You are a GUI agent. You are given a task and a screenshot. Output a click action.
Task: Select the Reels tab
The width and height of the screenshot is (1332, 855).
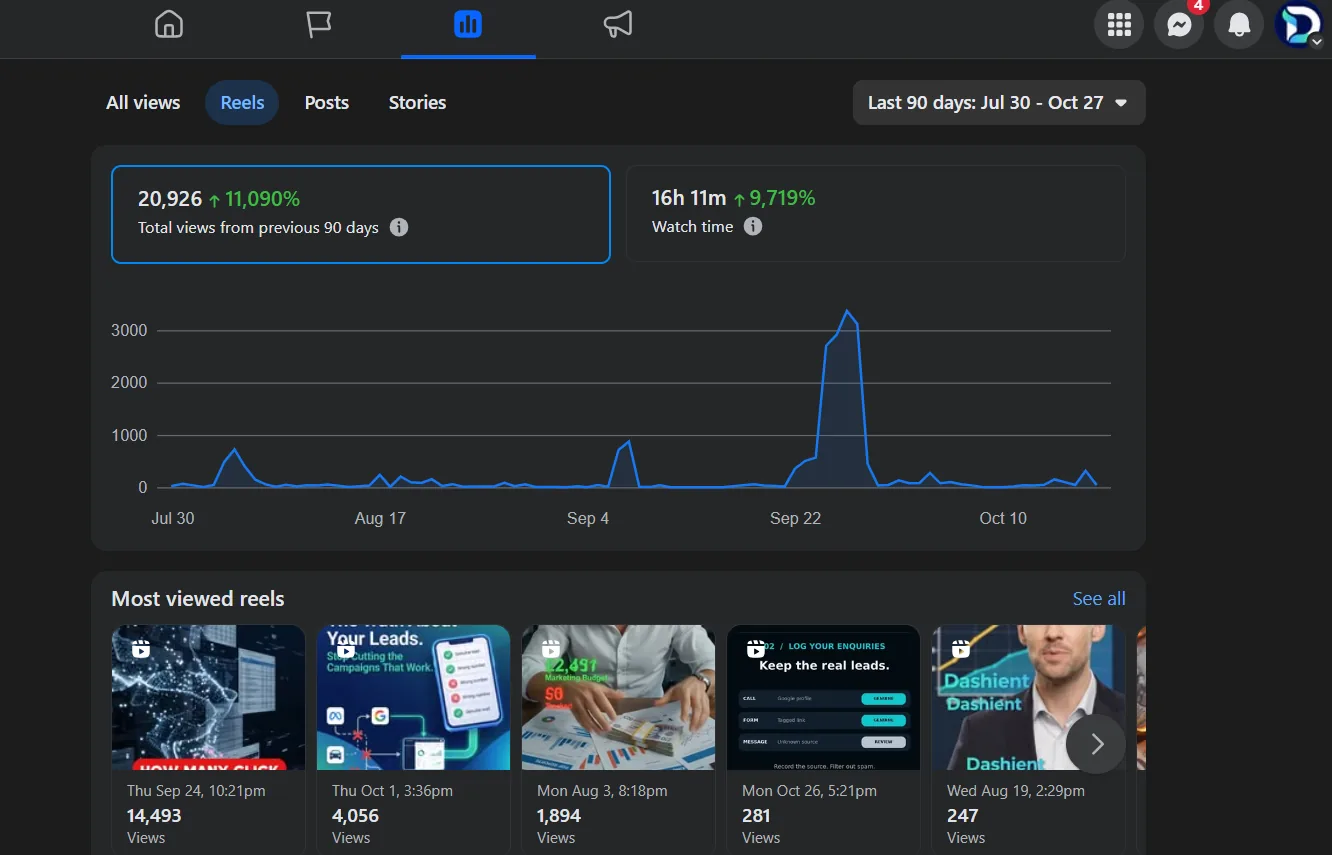click(242, 102)
